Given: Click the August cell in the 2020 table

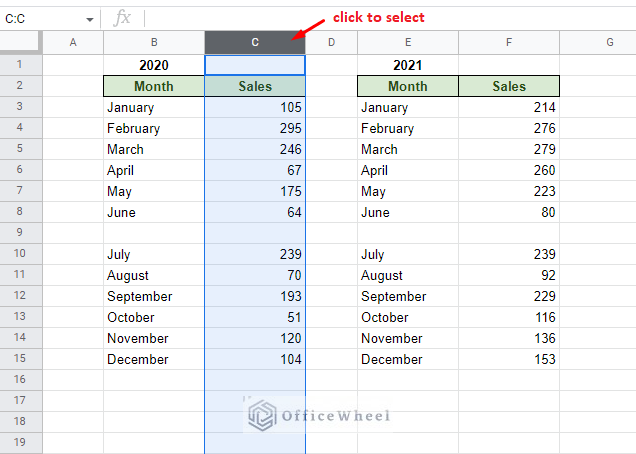Looking at the screenshot, I should (154, 275).
